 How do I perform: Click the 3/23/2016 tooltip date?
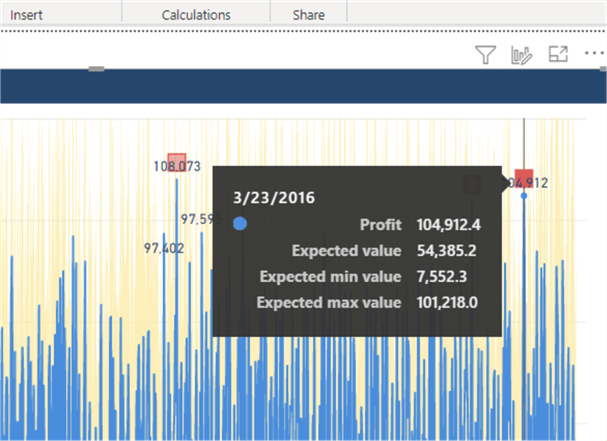point(274,198)
